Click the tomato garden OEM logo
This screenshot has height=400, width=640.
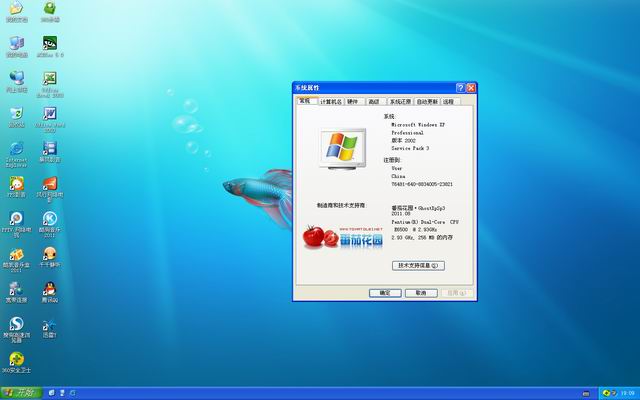pos(343,237)
